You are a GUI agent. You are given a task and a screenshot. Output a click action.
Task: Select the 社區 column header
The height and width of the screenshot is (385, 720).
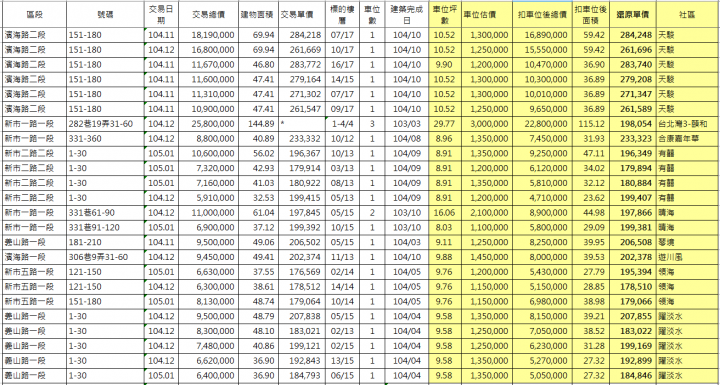click(687, 15)
